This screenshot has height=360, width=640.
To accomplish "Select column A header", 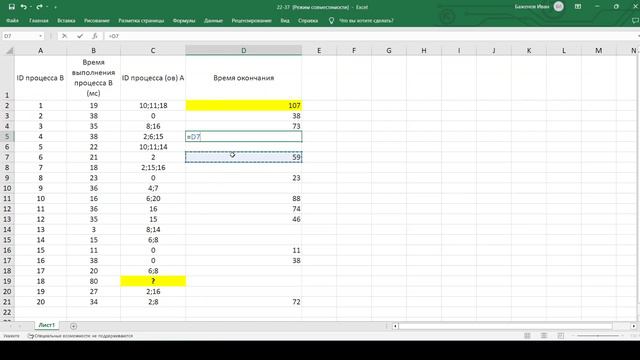I will pyautogui.click(x=40, y=51).
